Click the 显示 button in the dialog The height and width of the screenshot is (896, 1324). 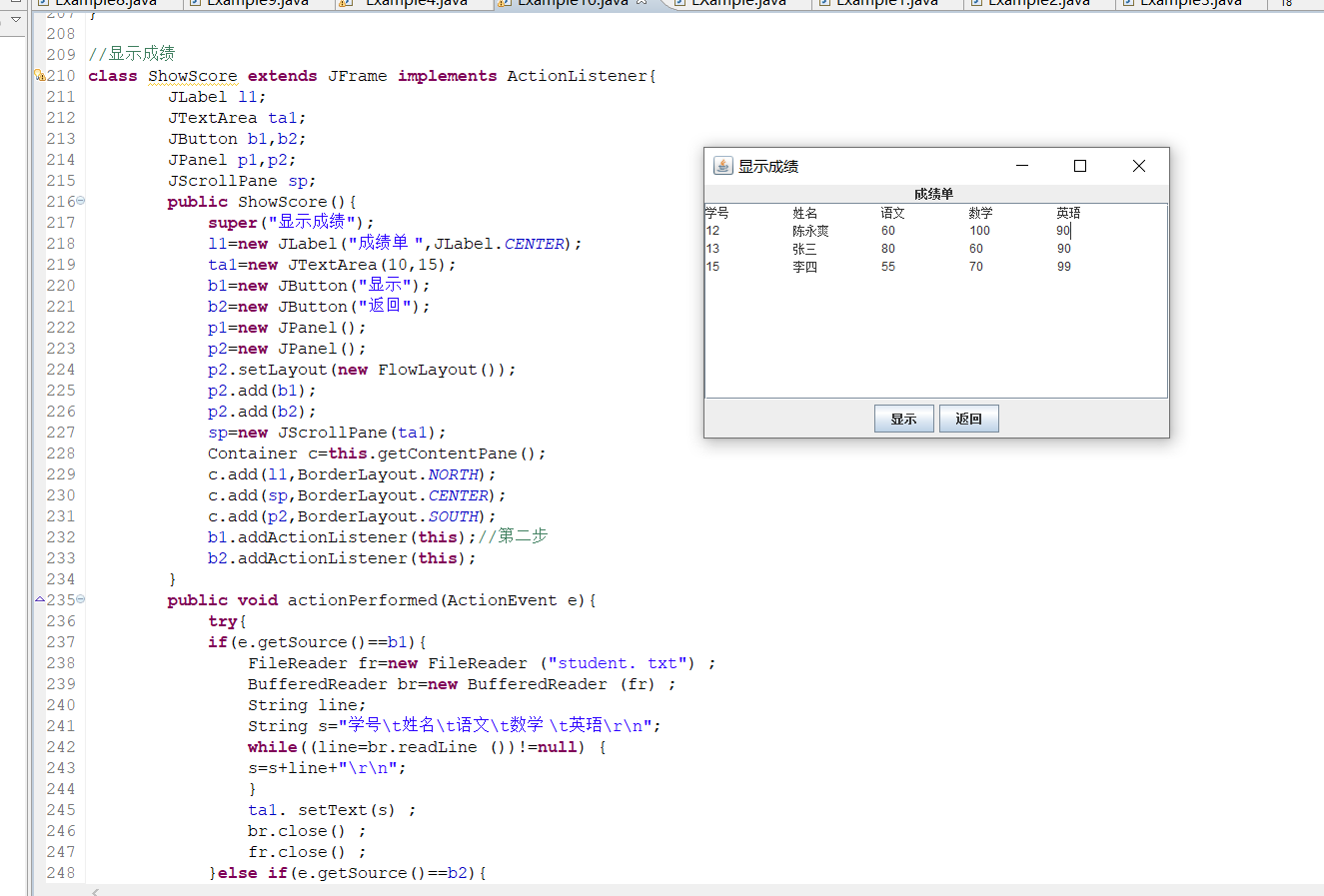(x=903, y=419)
